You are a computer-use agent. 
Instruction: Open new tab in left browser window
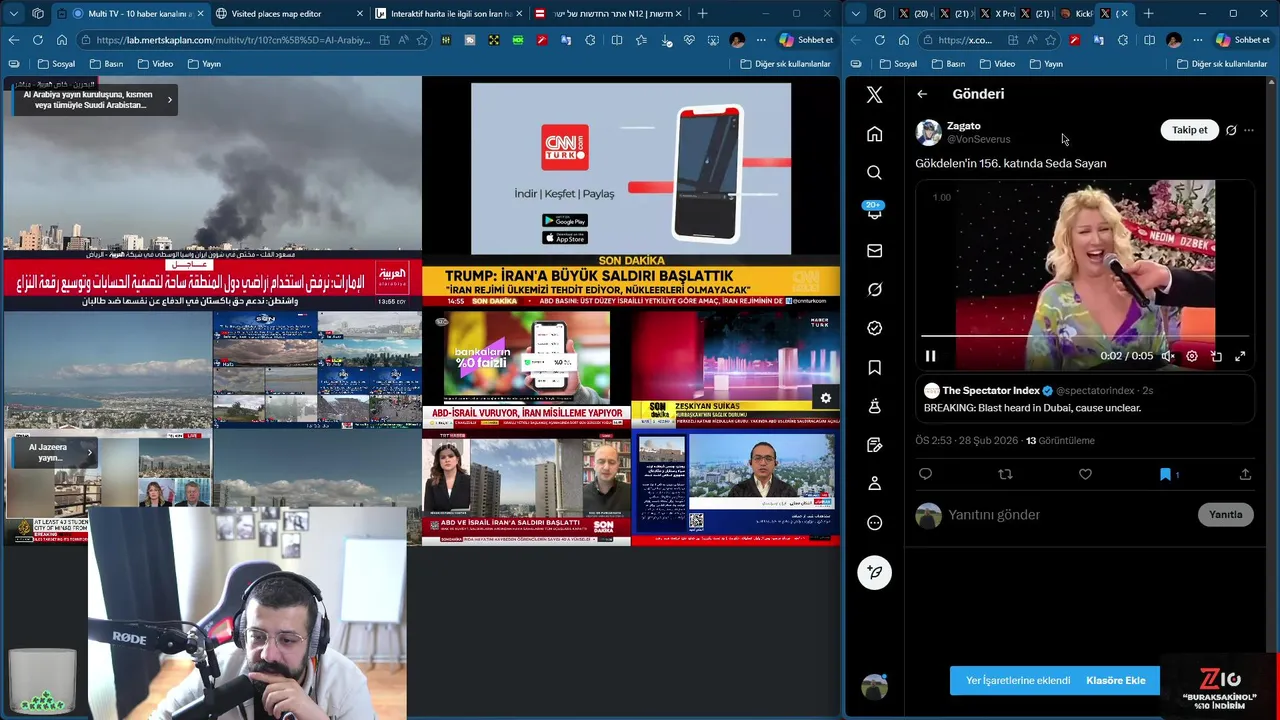(702, 14)
